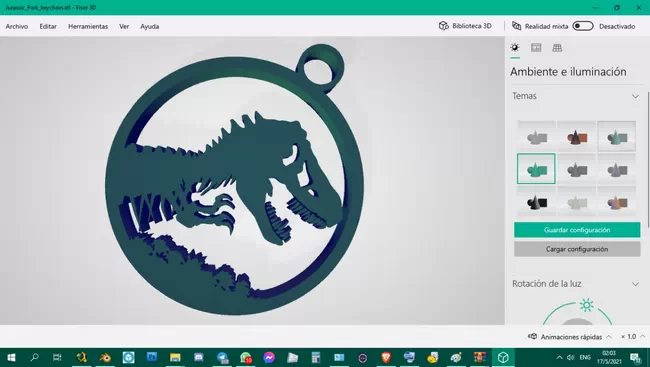The width and height of the screenshot is (650, 367).
Task: Toggle the Realidad mixta switch
Action: (583, 26)
